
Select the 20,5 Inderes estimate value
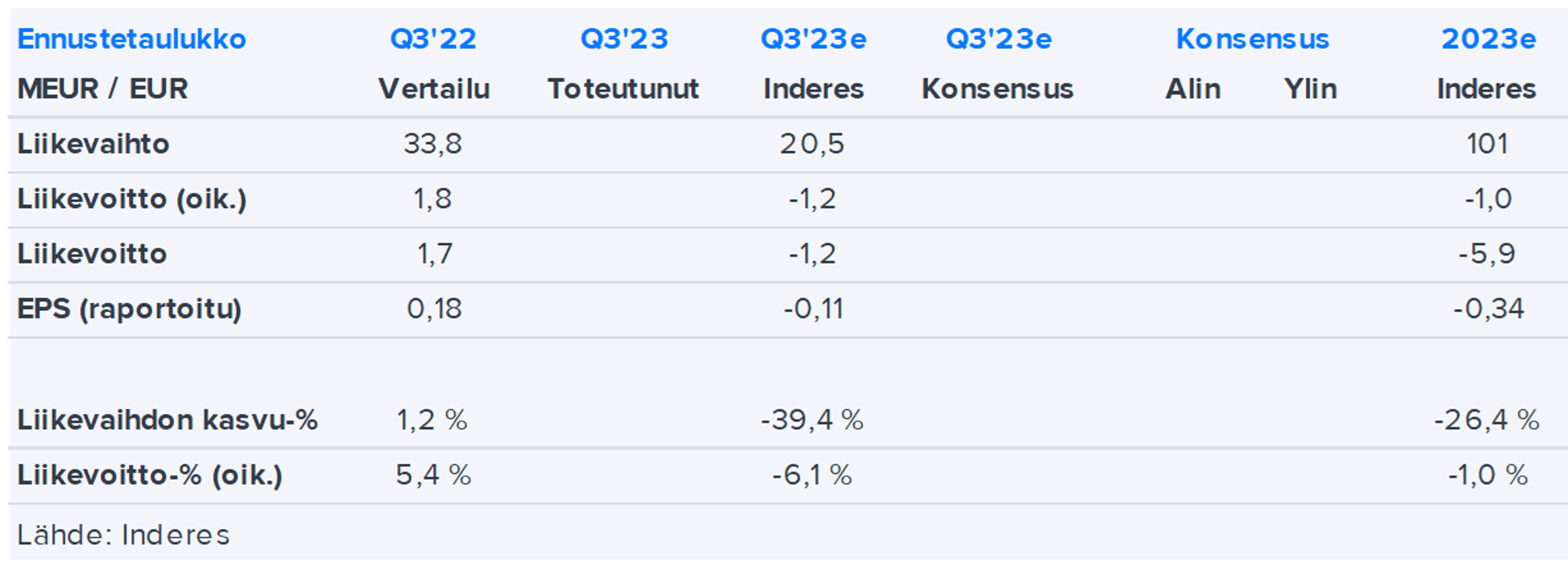(812, 144)
